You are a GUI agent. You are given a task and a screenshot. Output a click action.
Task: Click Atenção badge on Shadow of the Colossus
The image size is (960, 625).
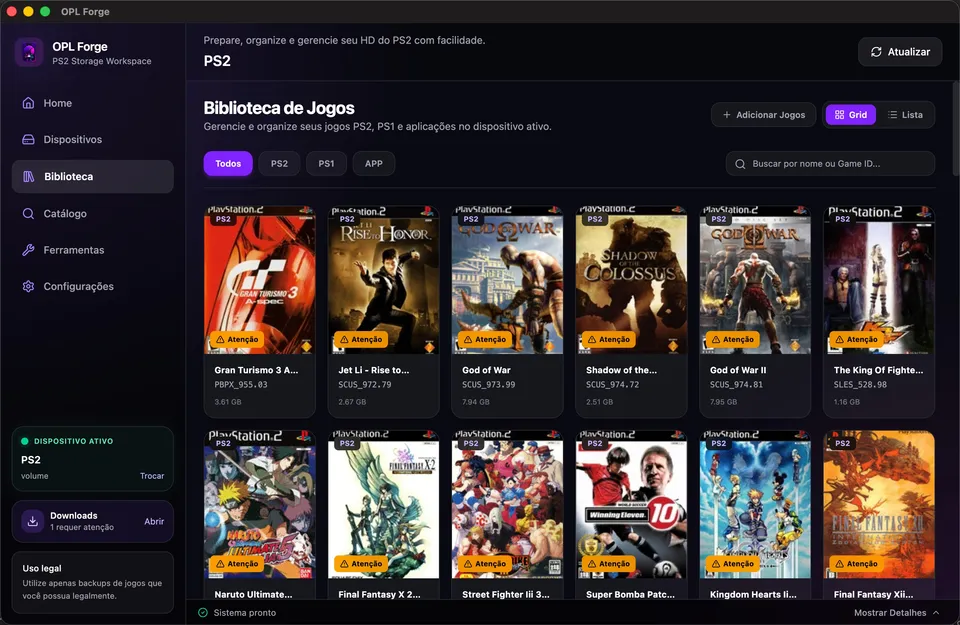tap(609, 339)
